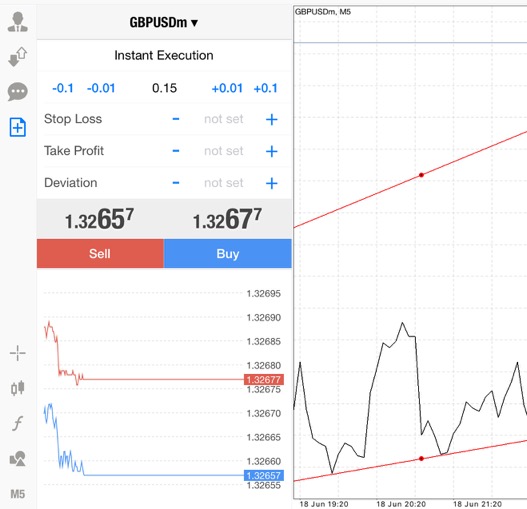This screenshot has height=509, width=527.
Task: Increase the Take Profit value
Action: tap(272, 151)
